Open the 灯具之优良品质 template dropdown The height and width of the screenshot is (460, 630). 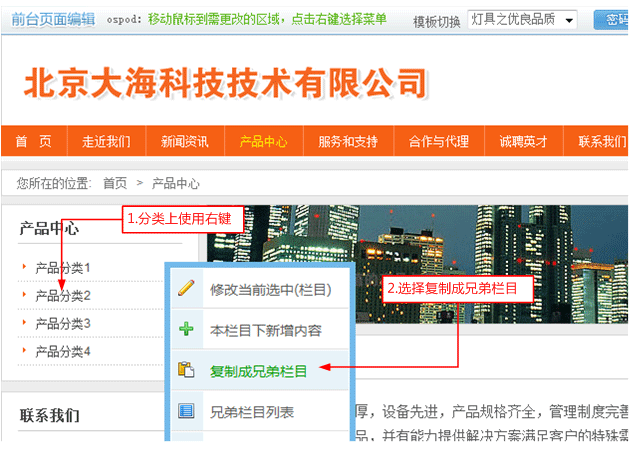(522, 20)
